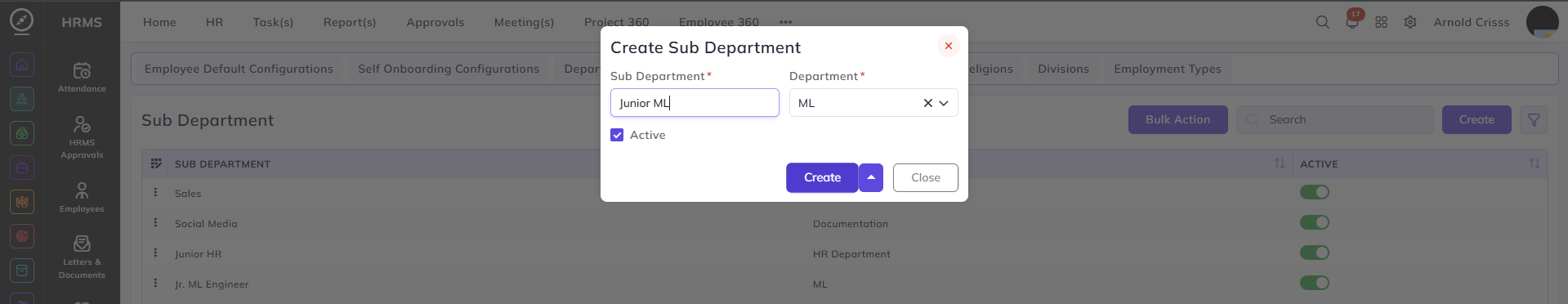
Task: Toggle Active switch for Sales
Action: click(x=1314, y=192)
